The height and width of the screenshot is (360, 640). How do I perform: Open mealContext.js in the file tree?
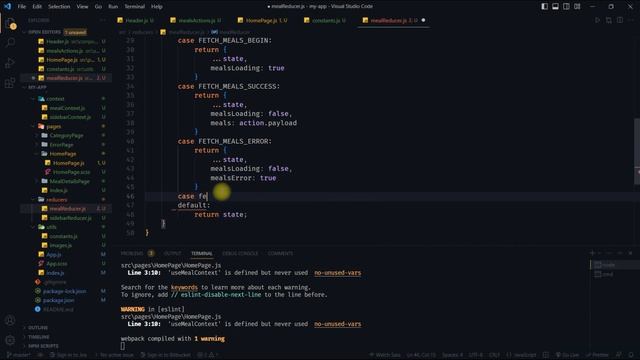(67, 108)
